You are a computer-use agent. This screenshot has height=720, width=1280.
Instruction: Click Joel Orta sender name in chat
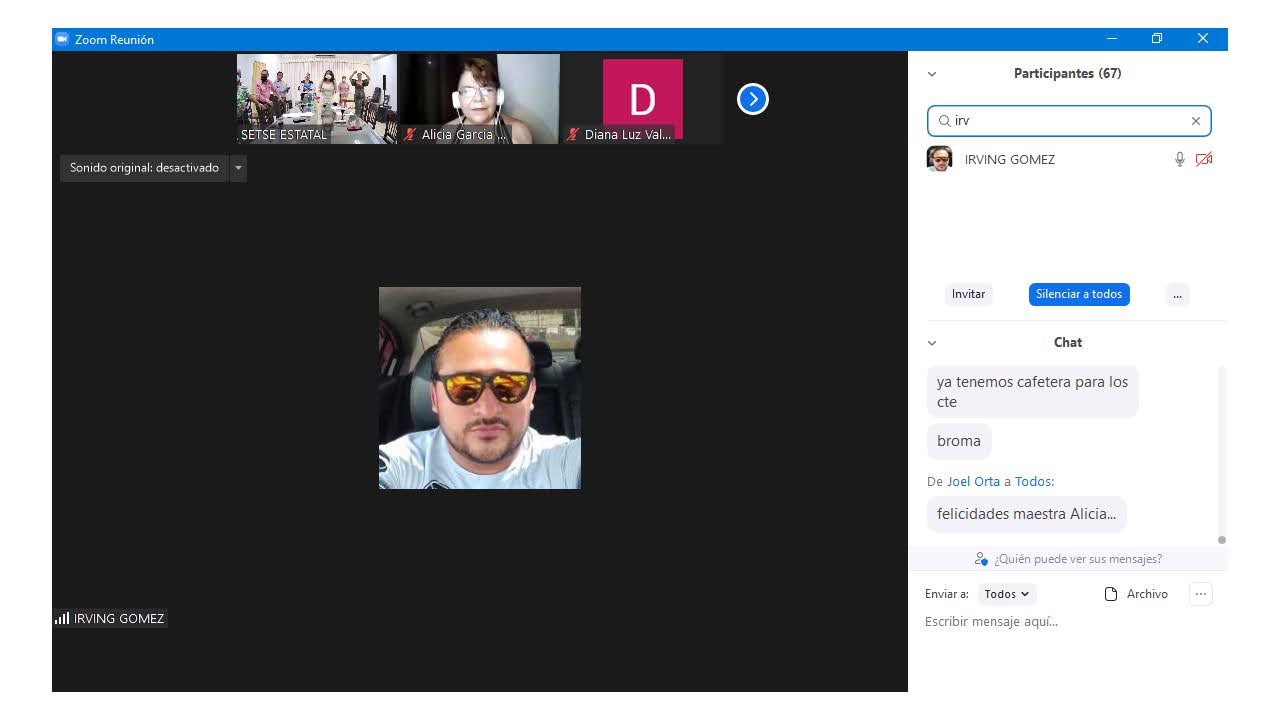[973, 481]
